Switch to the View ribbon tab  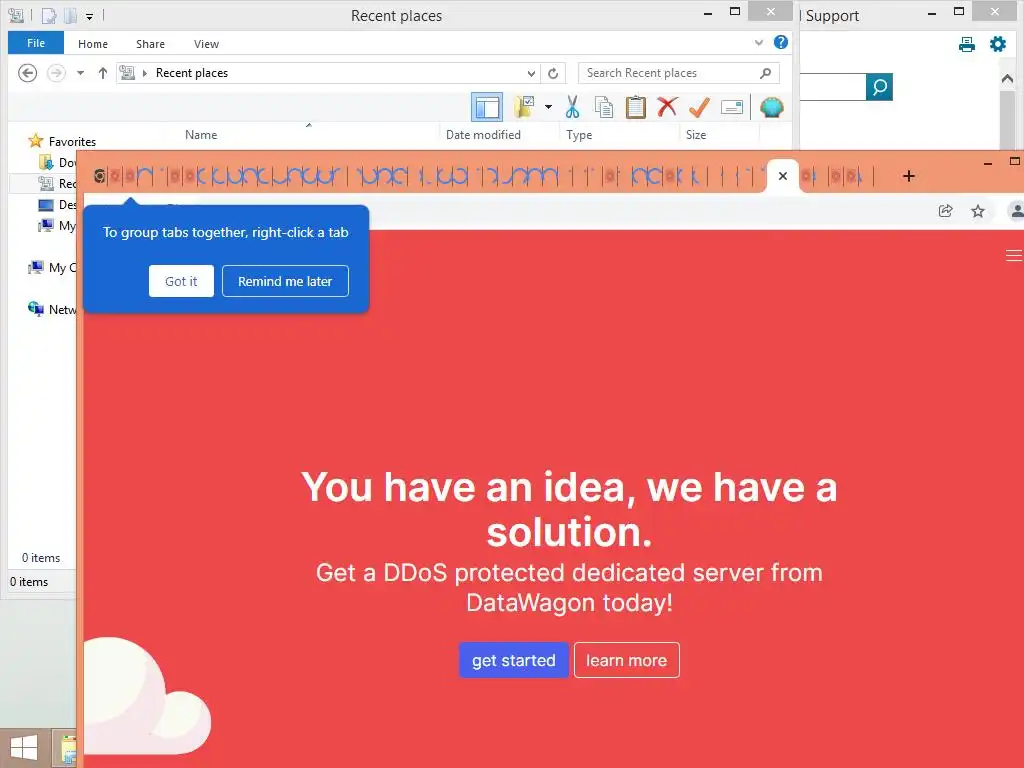[206, 44]
